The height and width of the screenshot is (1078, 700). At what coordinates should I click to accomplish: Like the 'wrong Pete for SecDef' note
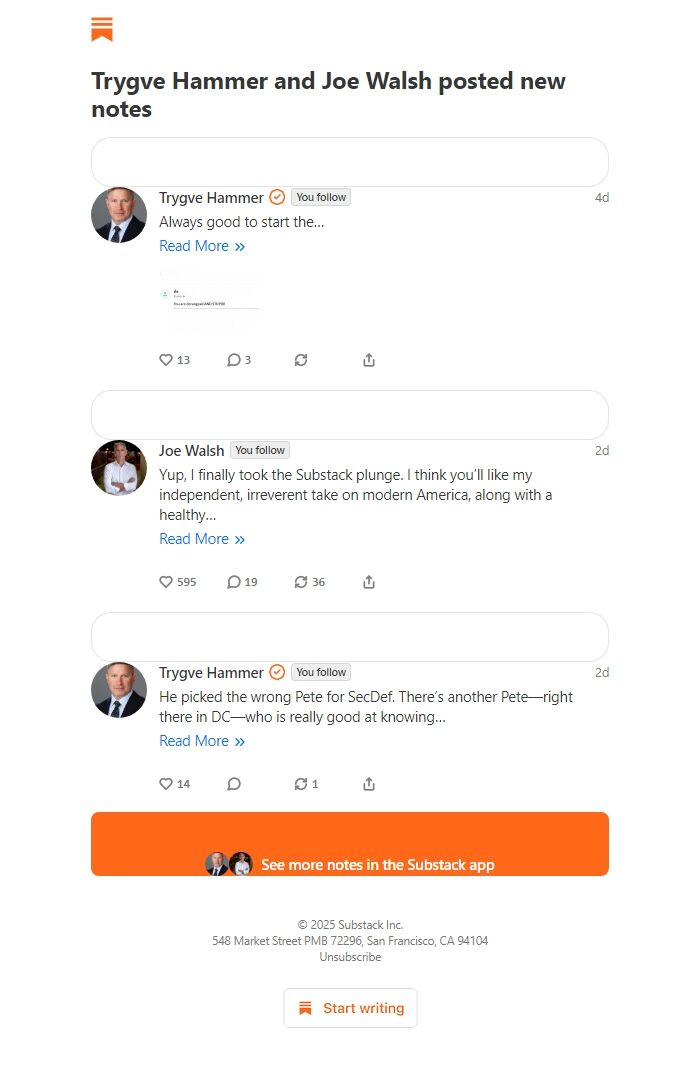[174, 784]
